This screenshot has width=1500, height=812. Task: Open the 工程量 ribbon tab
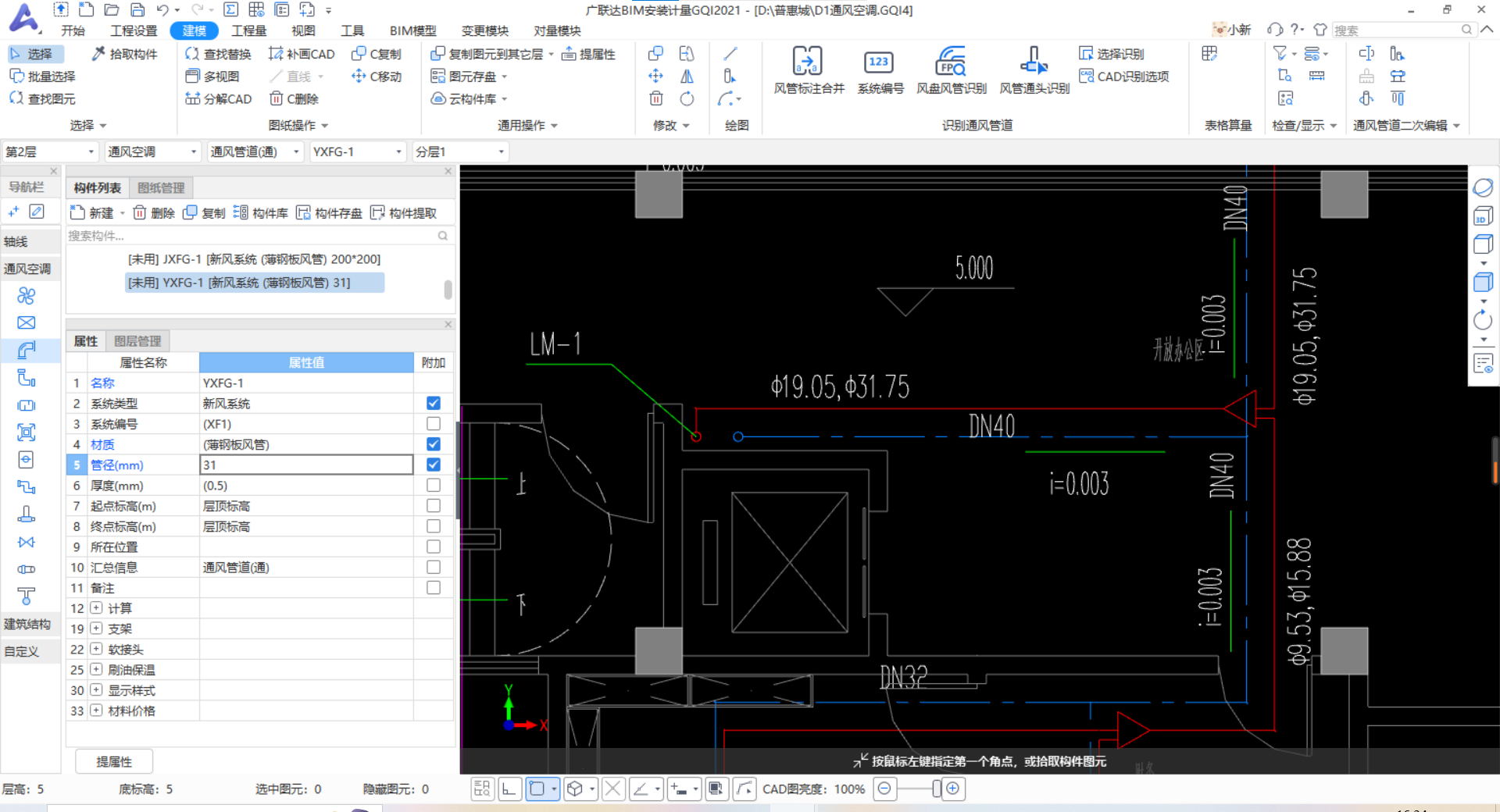249,30
